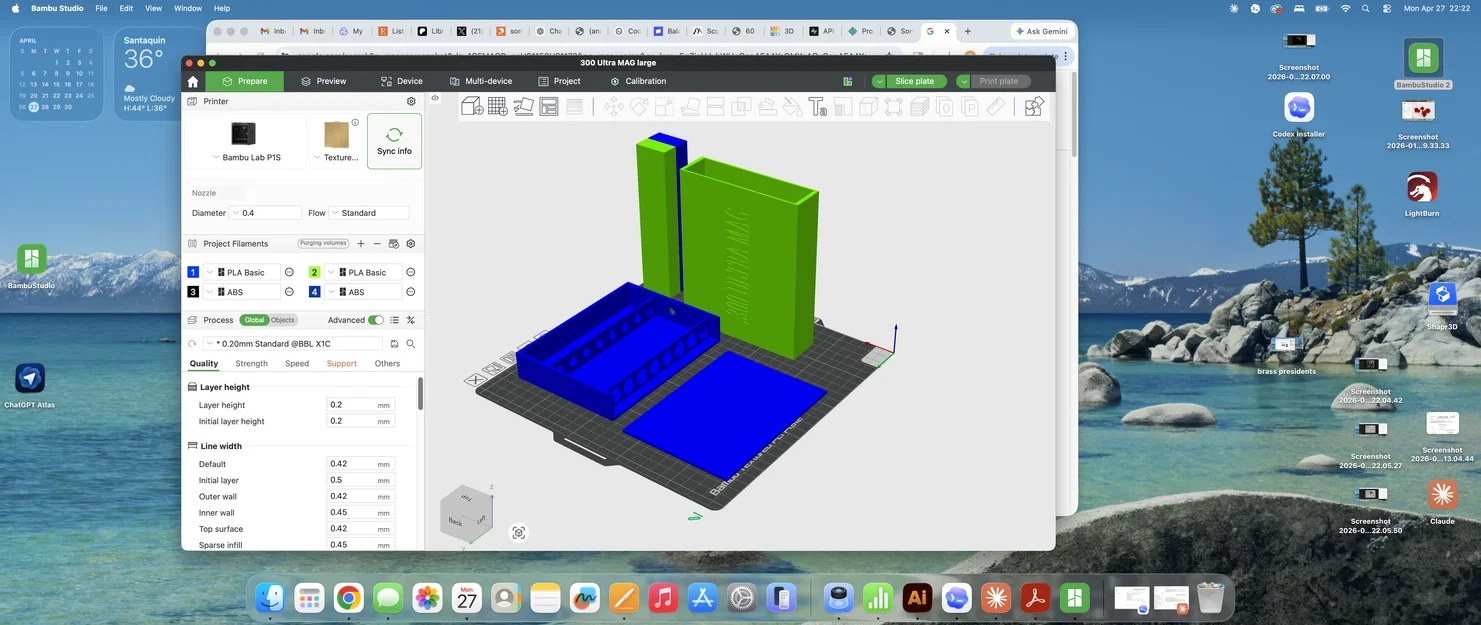Click the Slice plate button
The width and height of the screenshot is (1481, 625).
909,81
